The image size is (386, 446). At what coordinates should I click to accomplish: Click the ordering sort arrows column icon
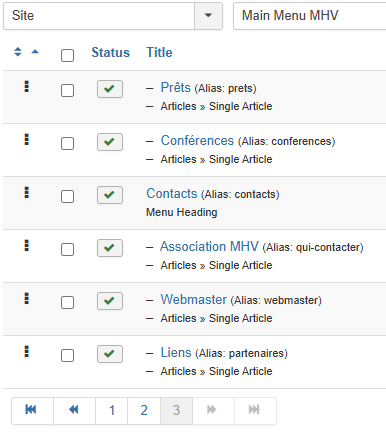pyautogui.click(x=18, y=52)
